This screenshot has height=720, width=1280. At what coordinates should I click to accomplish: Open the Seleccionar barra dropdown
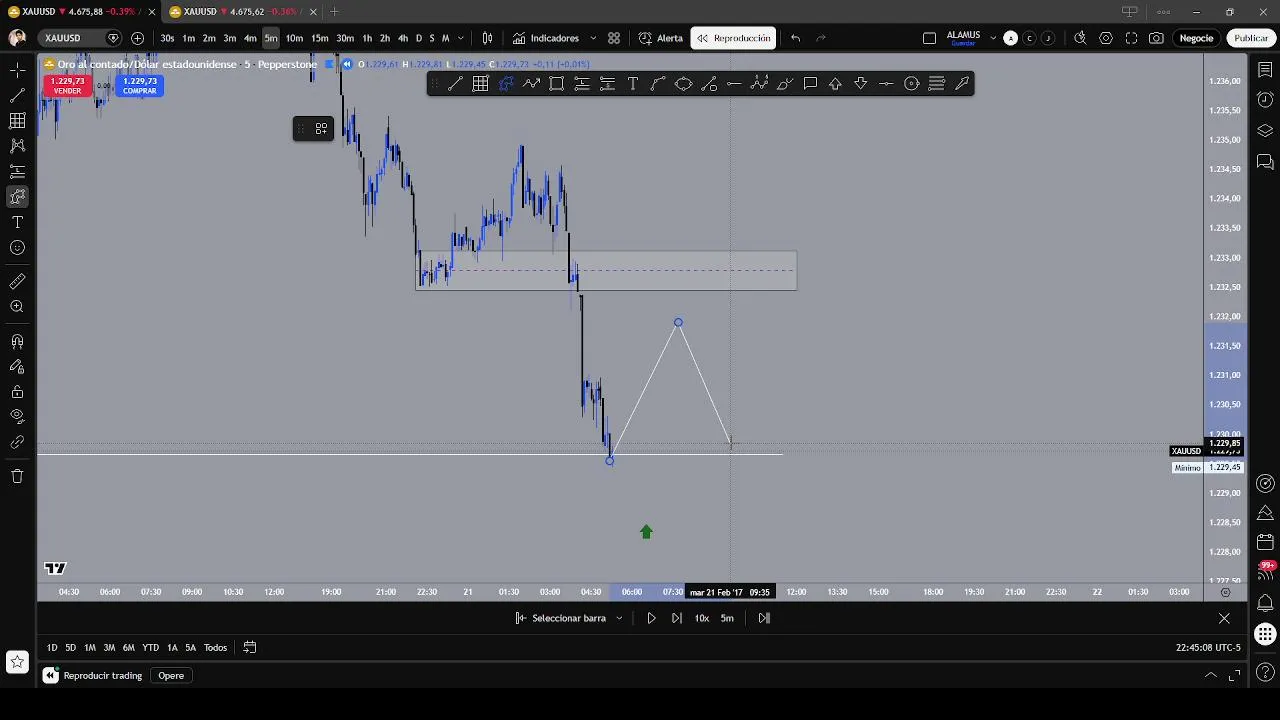(569, 618)
